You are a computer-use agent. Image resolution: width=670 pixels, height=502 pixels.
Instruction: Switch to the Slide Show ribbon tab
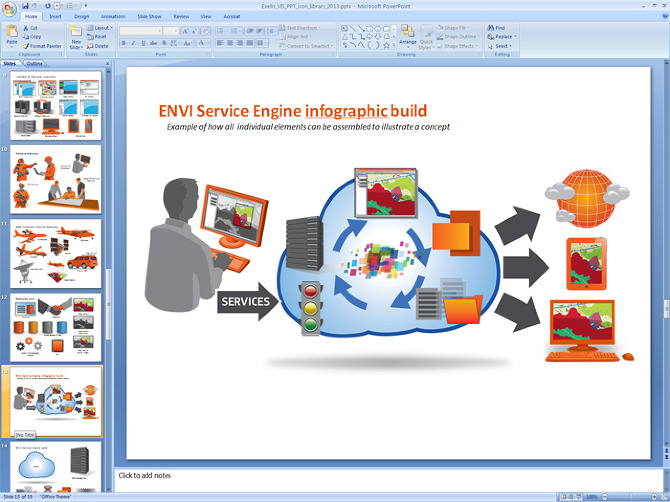(149, 17)
